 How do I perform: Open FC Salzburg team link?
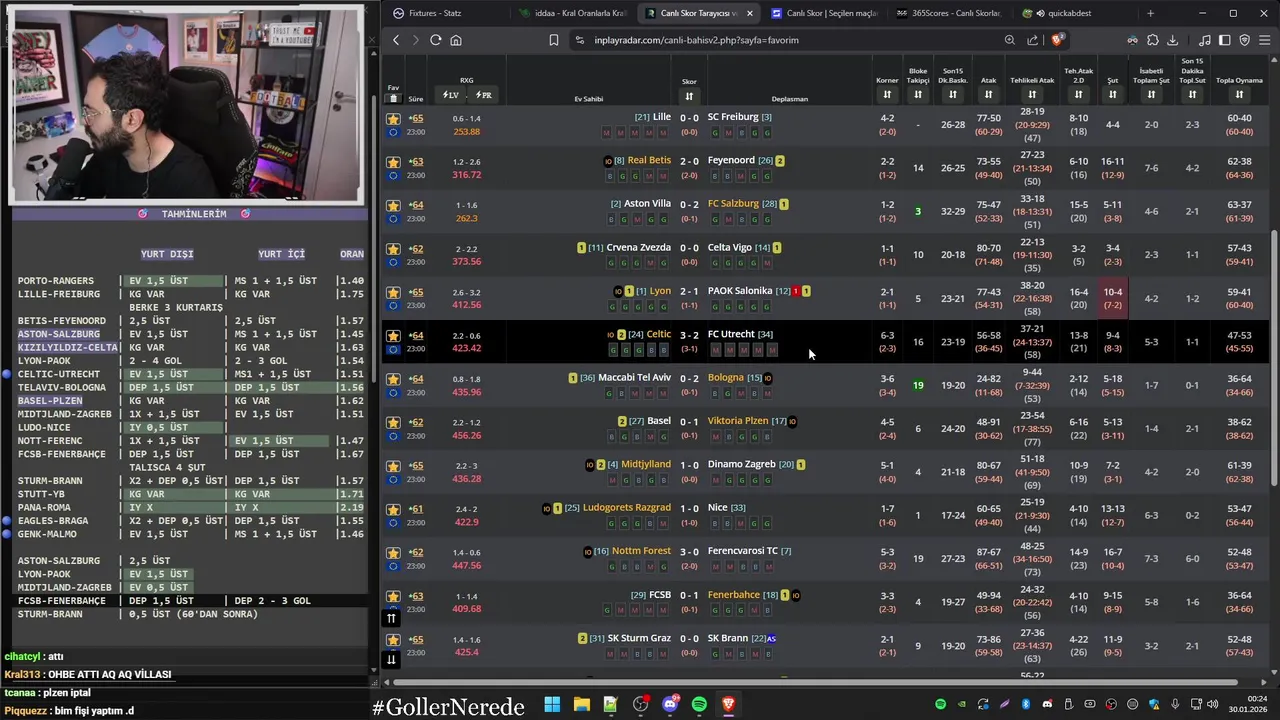(733, 204)
